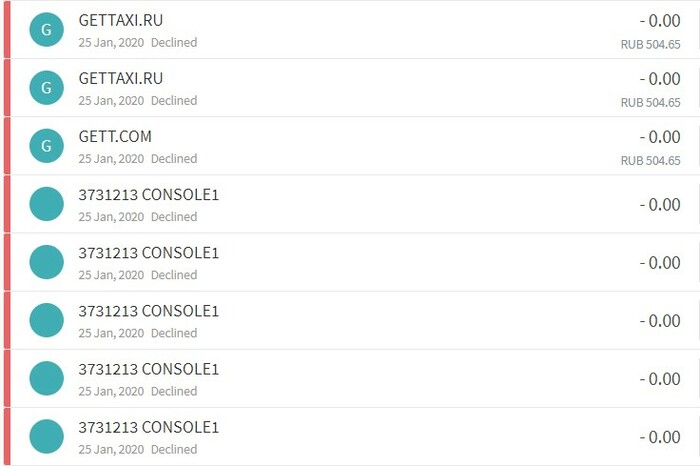Click the RUB 504.65 amount on the GETT.COM row

point(650,161)
